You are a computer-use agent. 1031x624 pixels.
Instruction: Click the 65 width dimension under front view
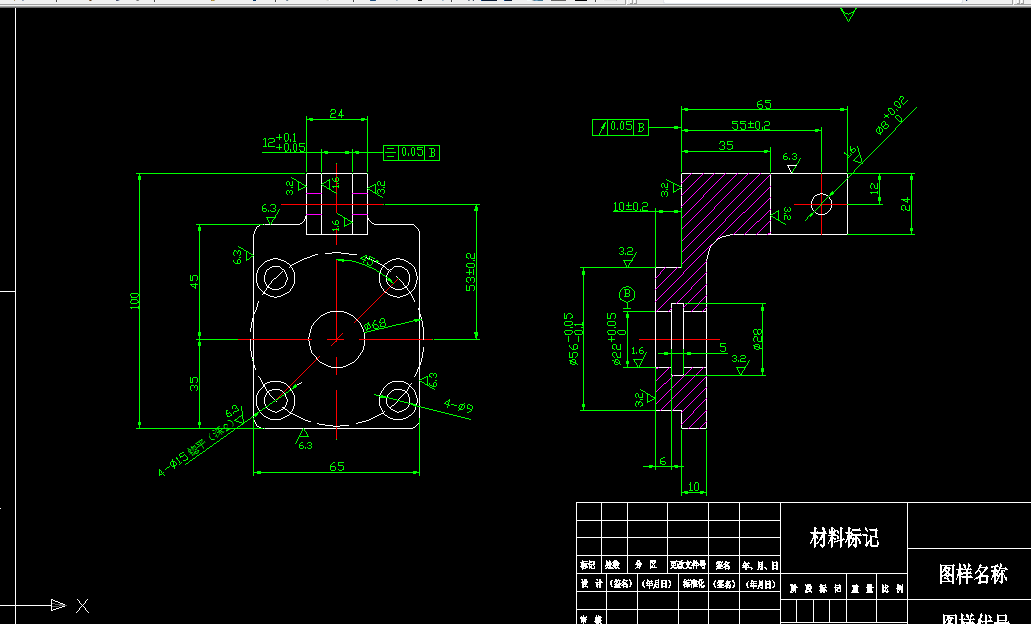coord(337,466)
